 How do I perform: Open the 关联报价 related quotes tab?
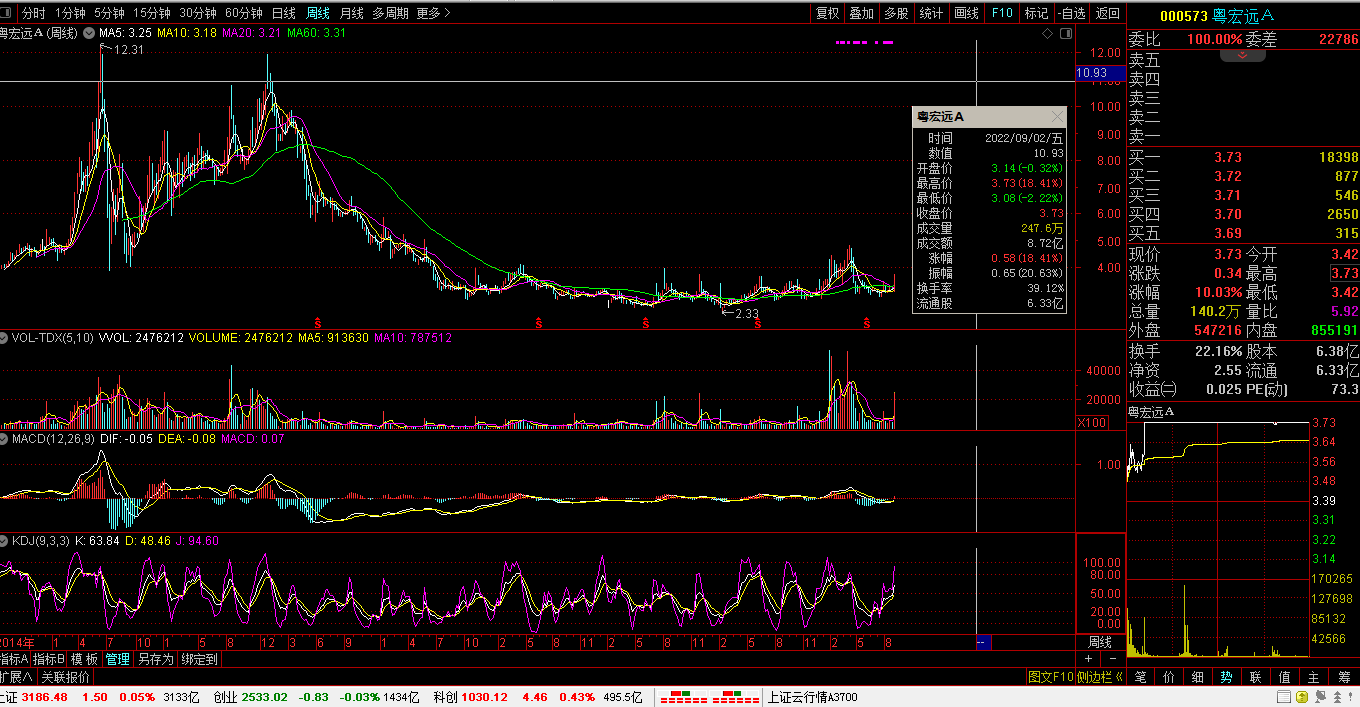point(65,677)
